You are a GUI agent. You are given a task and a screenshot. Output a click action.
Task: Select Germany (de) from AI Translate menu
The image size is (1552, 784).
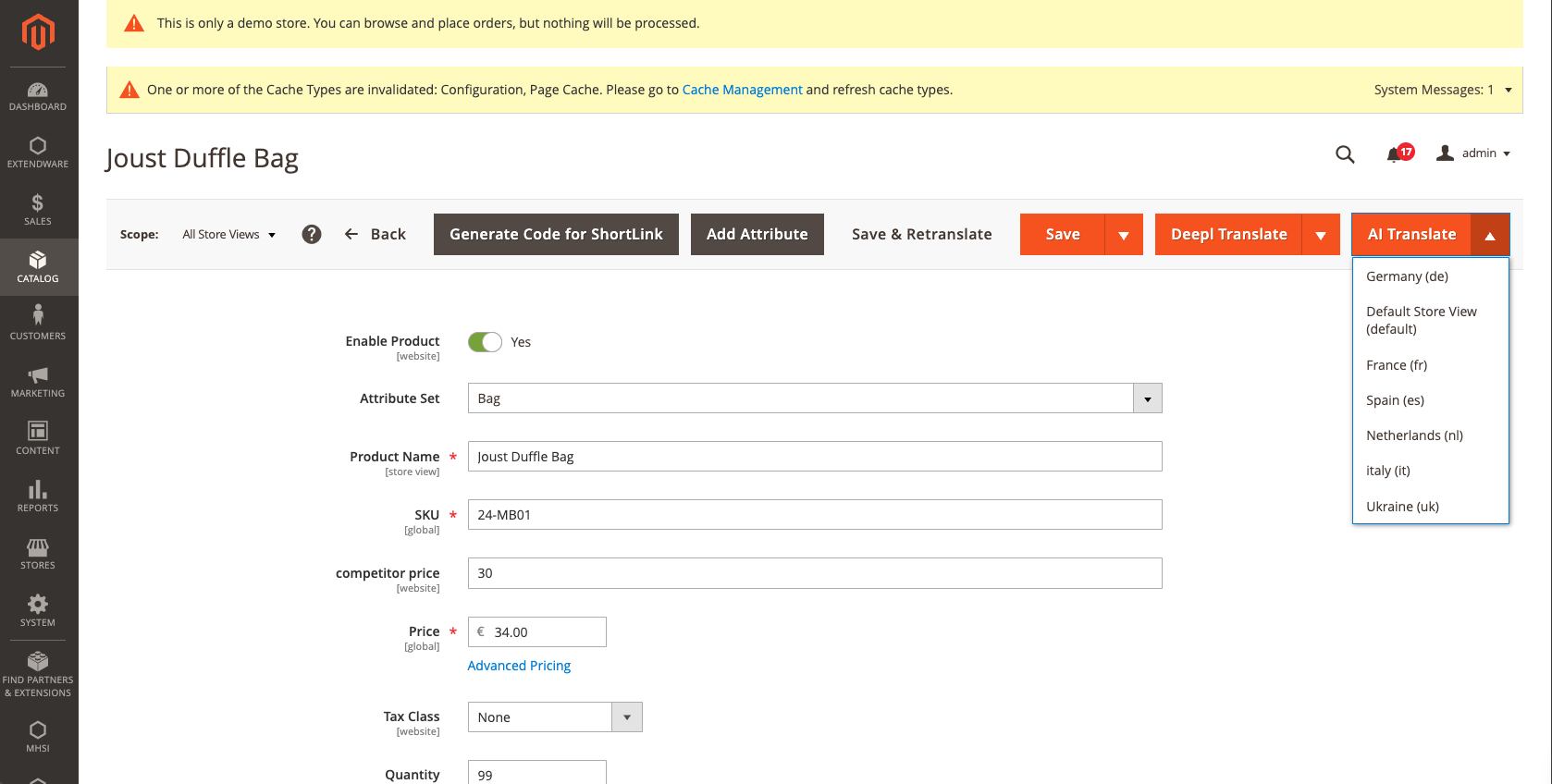click(1407, 276)
